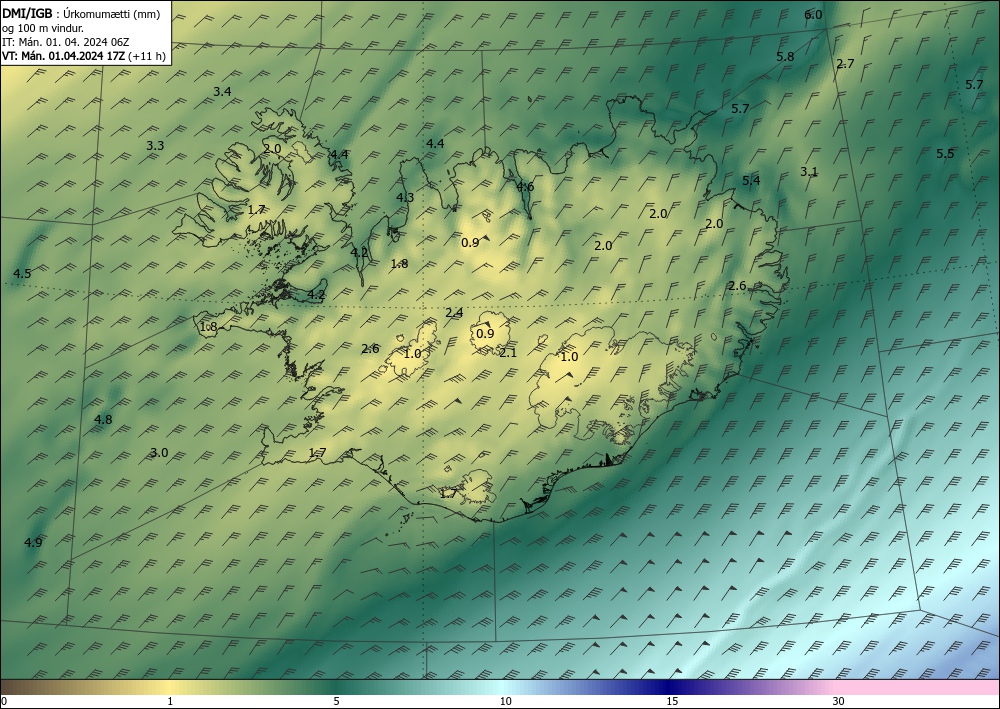
Task: Click the color bar tick label "15"
Action: tap(672, 702)
